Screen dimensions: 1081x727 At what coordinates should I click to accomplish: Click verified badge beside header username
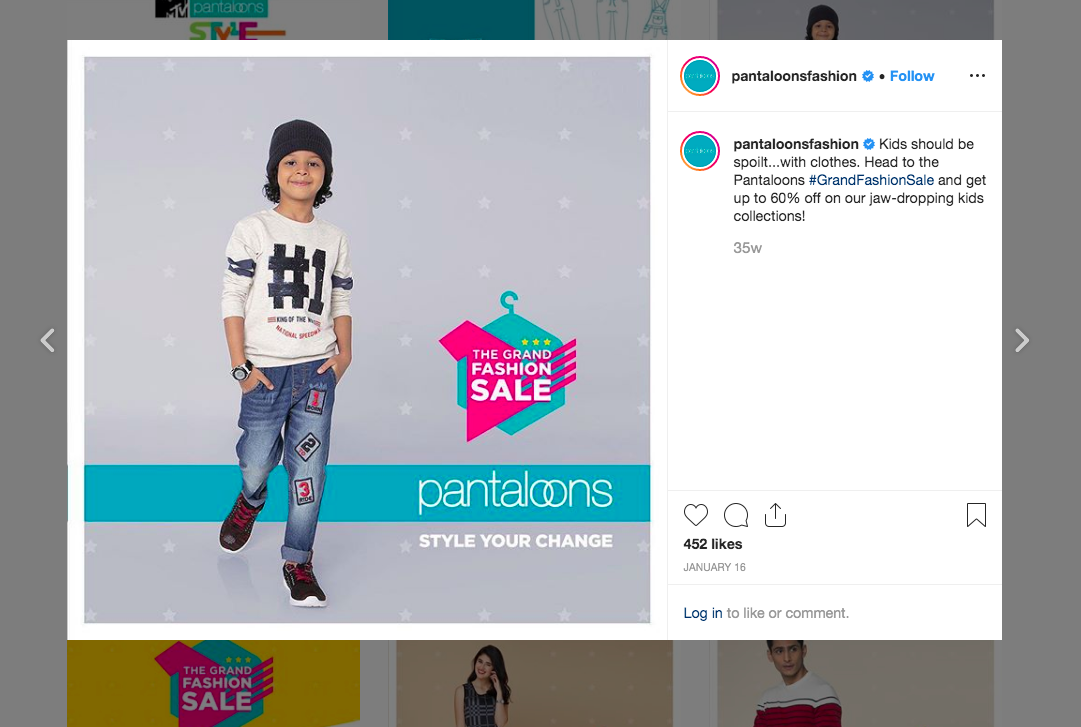pos(868,76)
